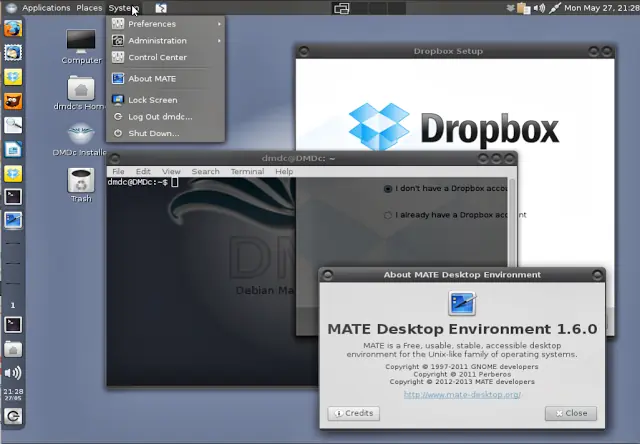
Task: Open the System menu in top panel
Action: [x=123, y=8]
